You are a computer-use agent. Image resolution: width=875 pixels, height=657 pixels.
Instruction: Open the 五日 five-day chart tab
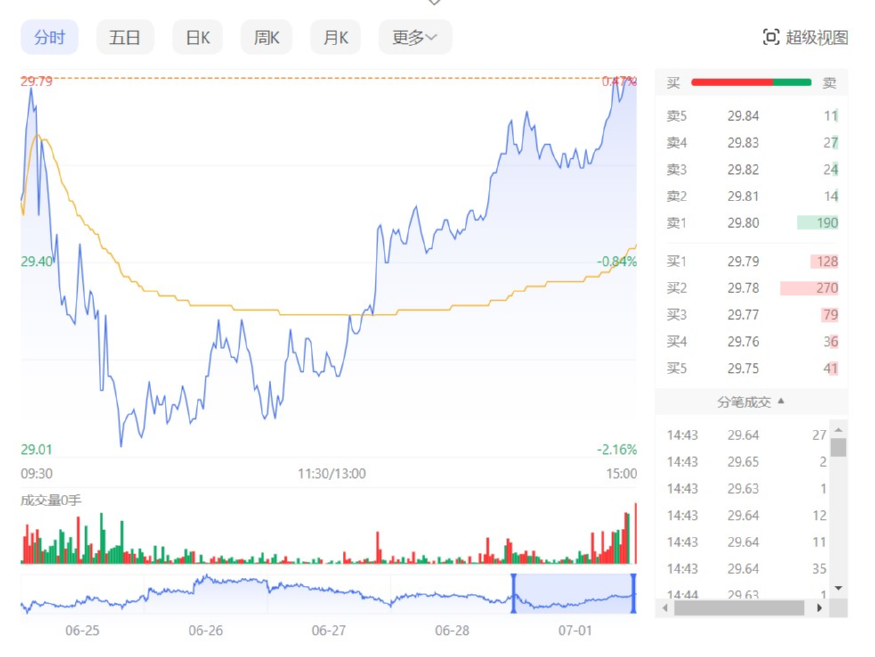click(x=124, y=37)
